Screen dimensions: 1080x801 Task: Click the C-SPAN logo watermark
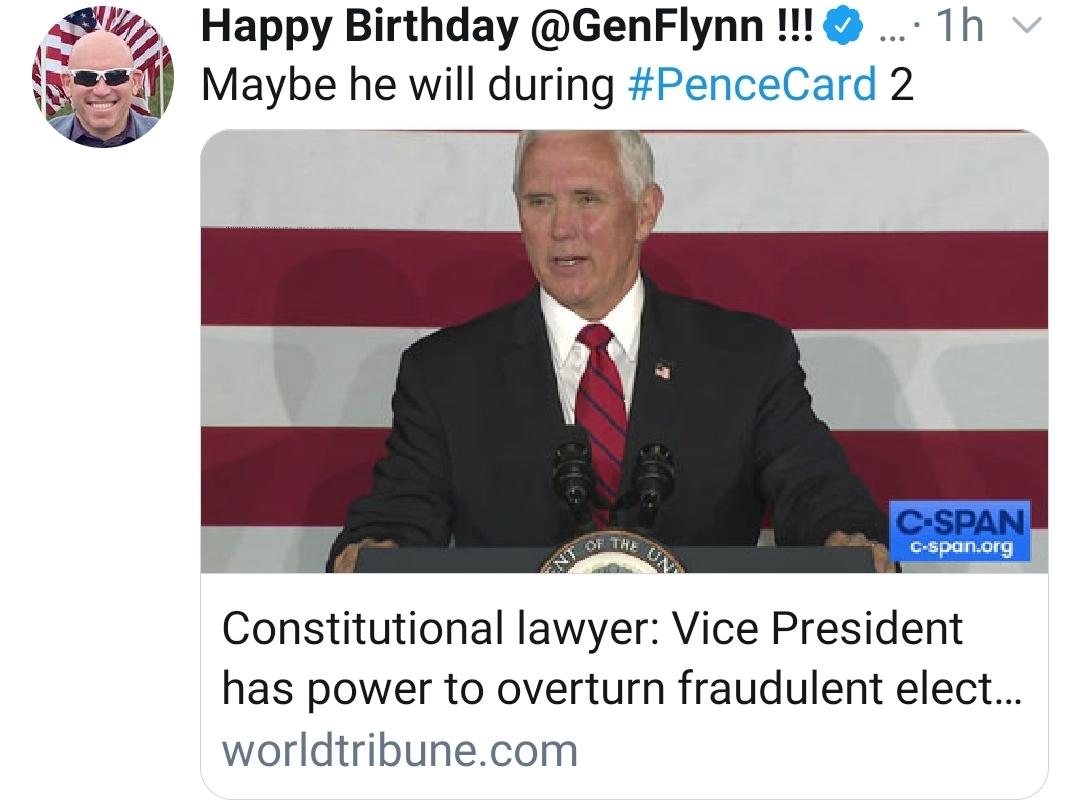[x=959, y=521]
